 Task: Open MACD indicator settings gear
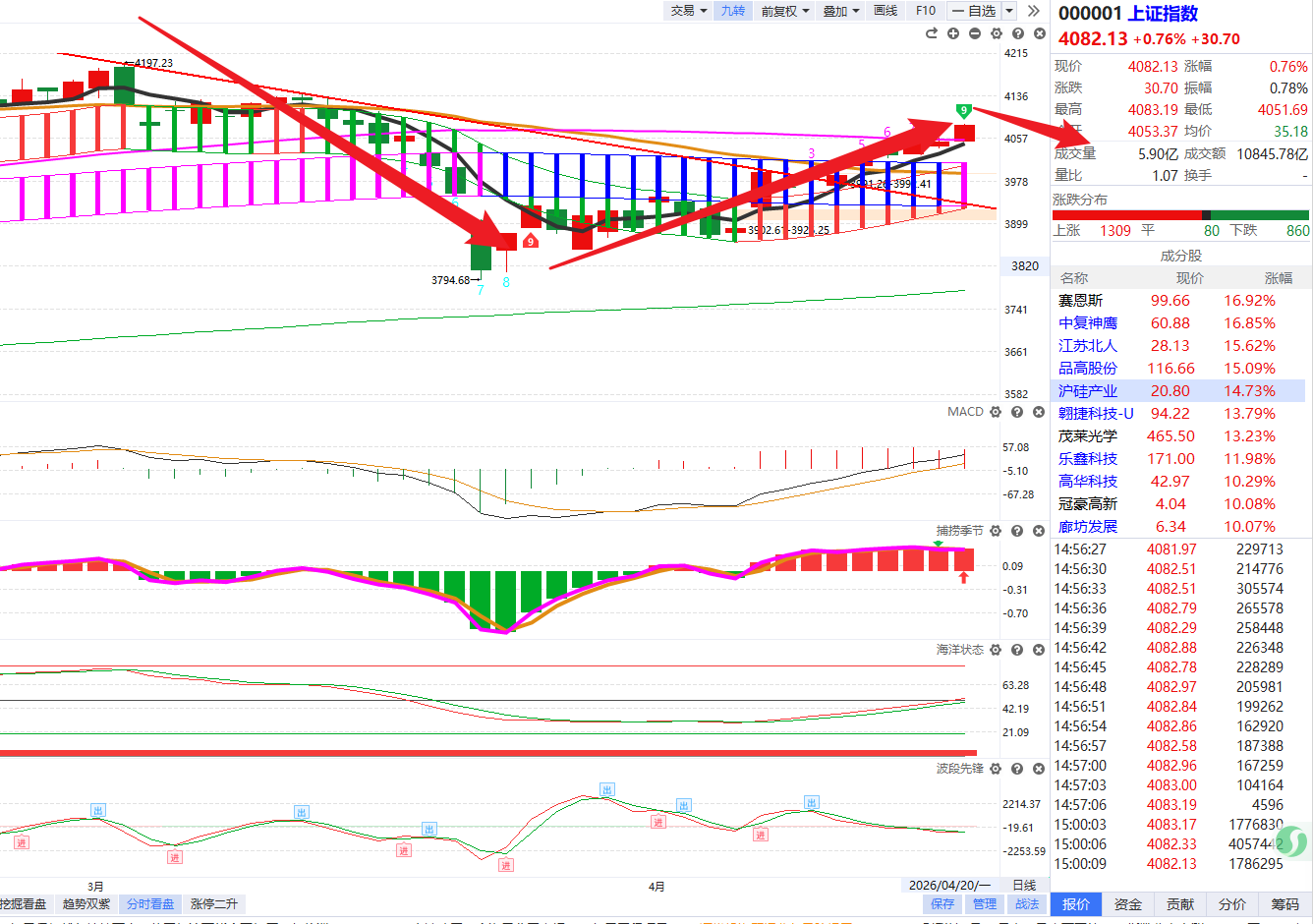pyautogui.click(x=996, y=412)
